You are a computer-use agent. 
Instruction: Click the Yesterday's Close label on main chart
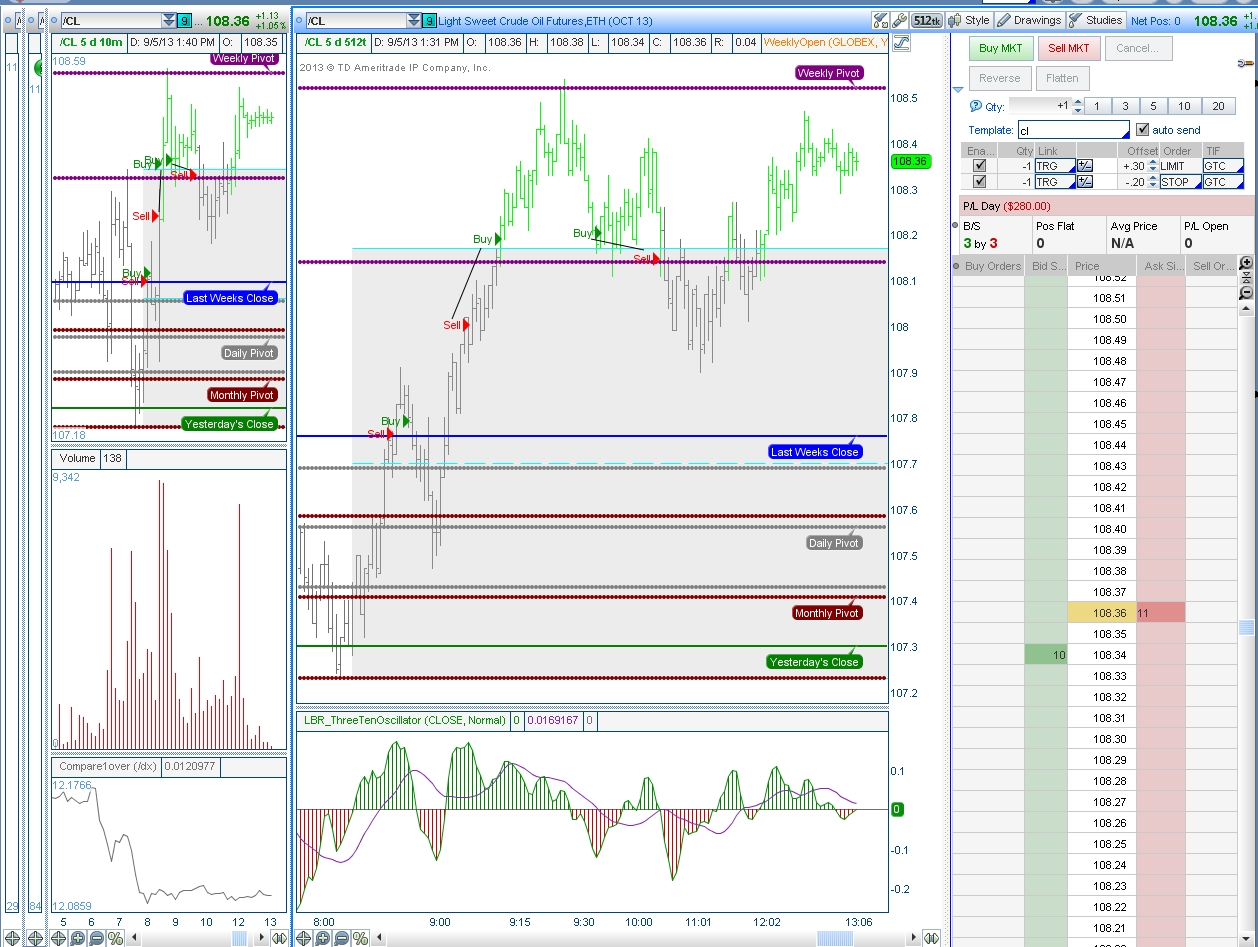pos(814,662)
